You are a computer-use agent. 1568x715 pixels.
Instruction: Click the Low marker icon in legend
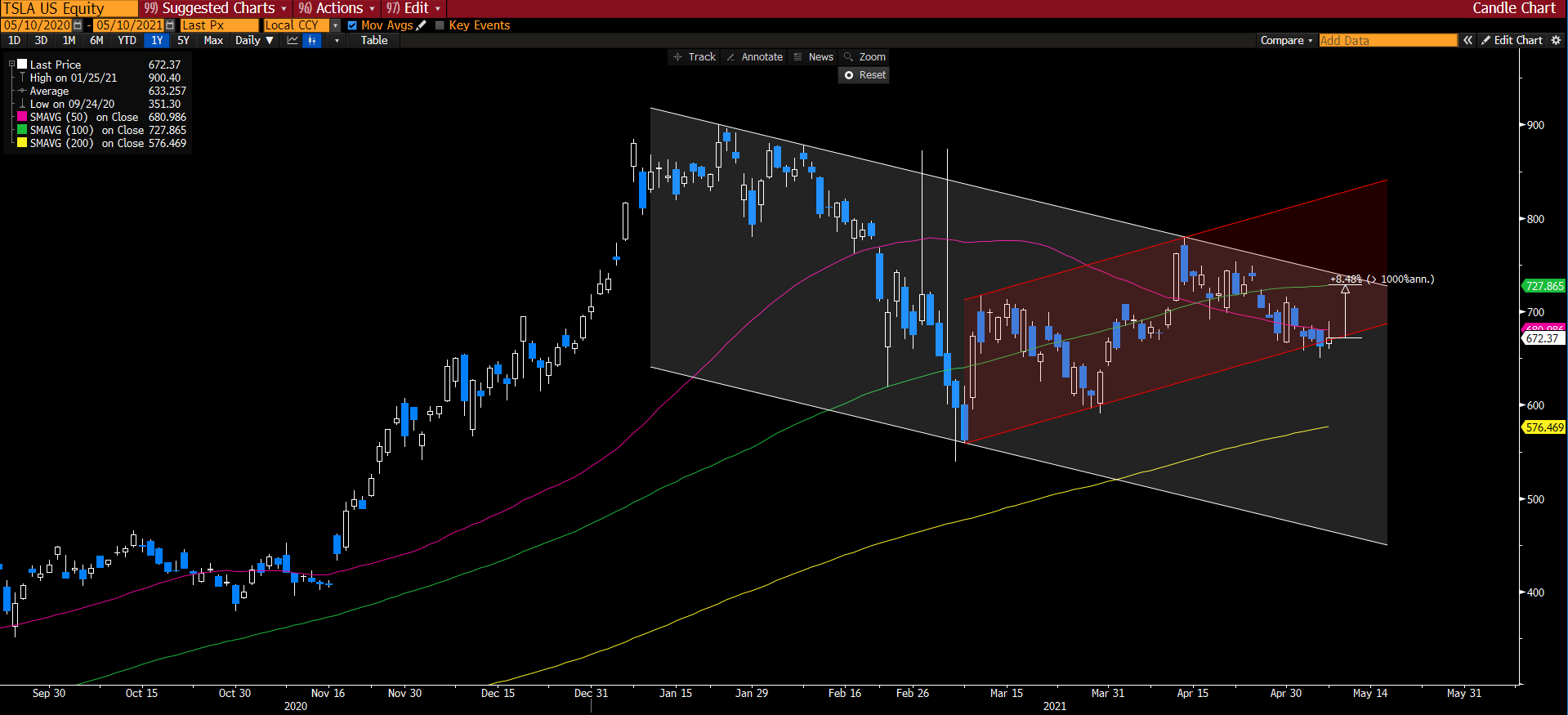click(22, 104)
